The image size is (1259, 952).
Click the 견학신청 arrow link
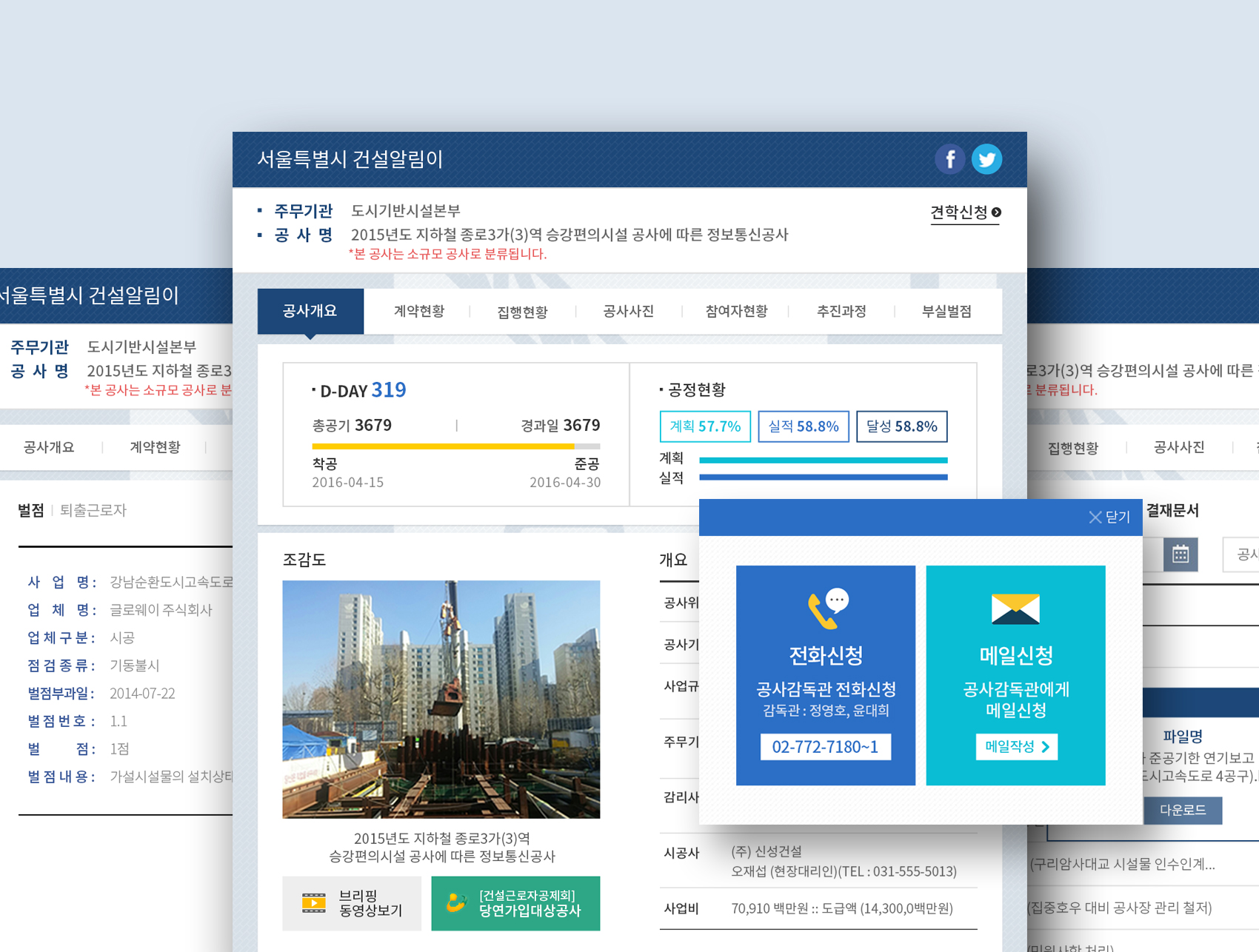[x=966, y=212]
